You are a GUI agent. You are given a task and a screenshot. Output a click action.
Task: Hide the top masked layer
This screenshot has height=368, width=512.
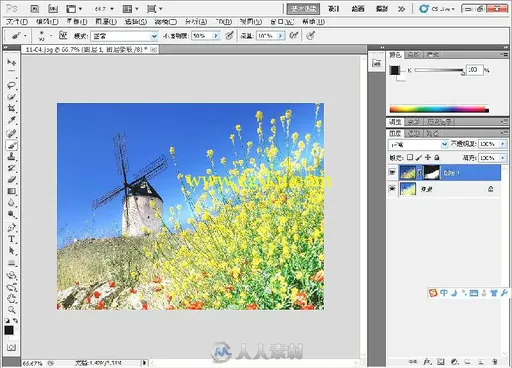point(392,172)
